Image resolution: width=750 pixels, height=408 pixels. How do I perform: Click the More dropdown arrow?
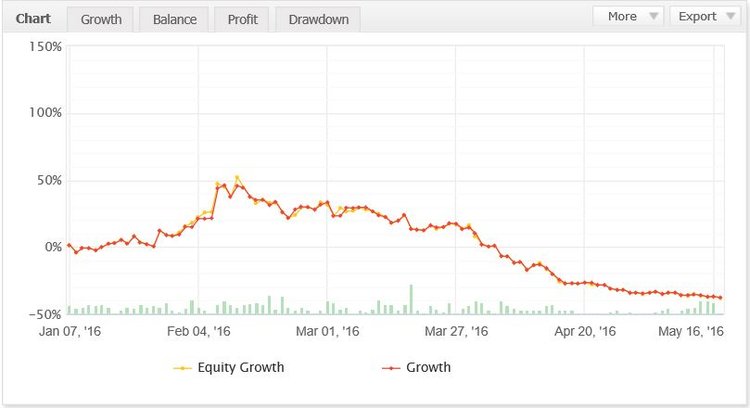[x=653, y=16]
